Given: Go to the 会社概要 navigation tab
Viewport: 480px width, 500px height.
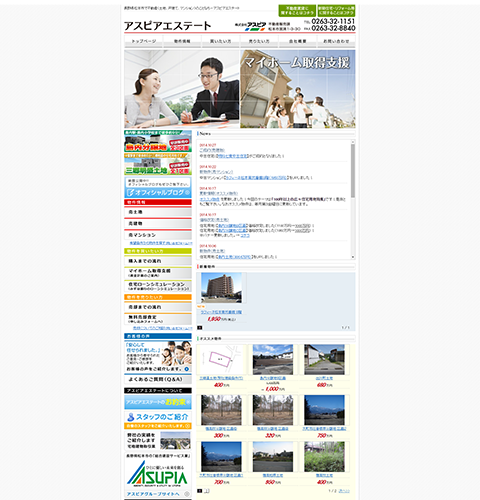Looking at the screenshot, I should pyautogui.click(x=298, y=41).
